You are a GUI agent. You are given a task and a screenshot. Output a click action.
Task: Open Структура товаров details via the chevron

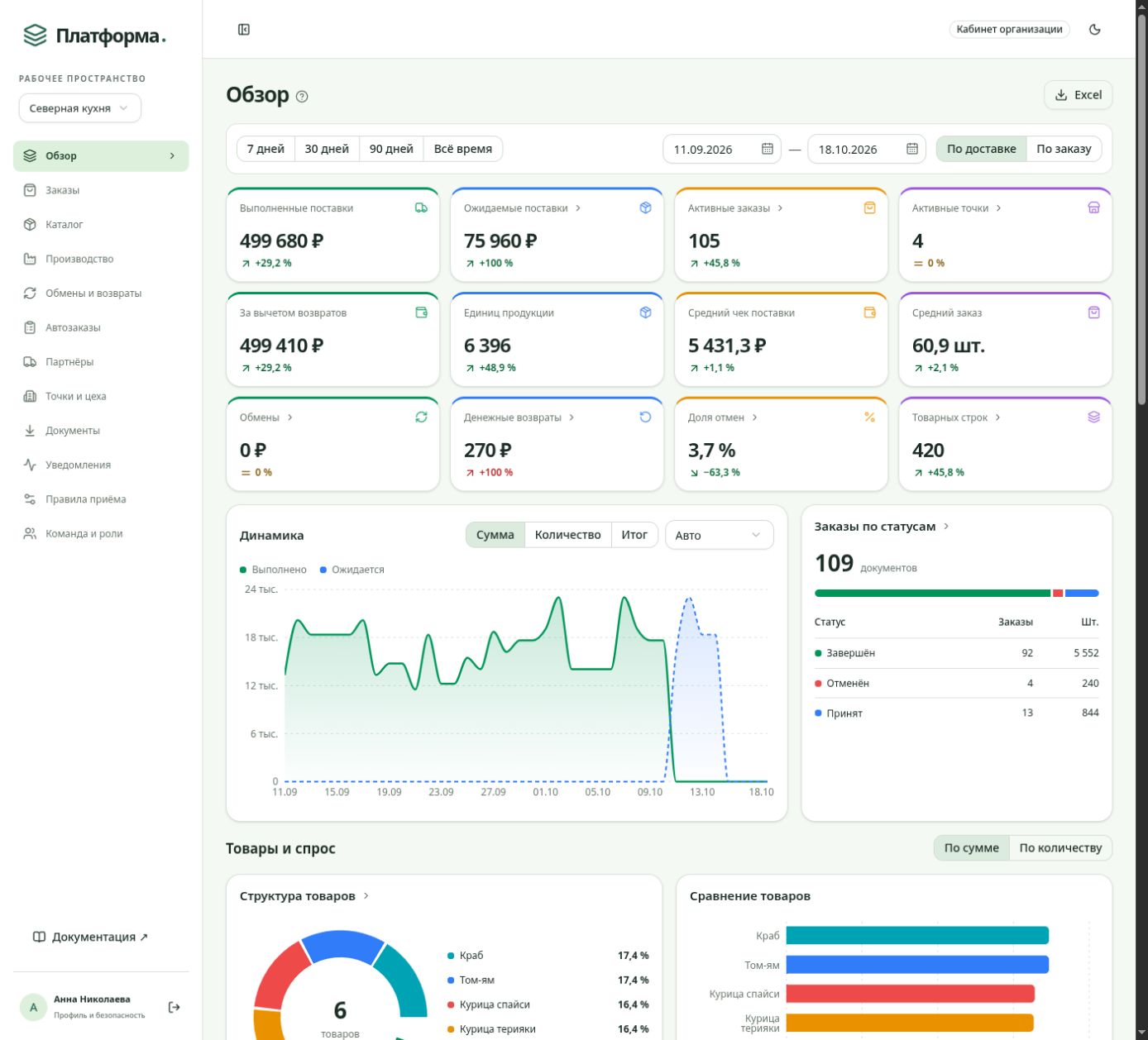366,896
